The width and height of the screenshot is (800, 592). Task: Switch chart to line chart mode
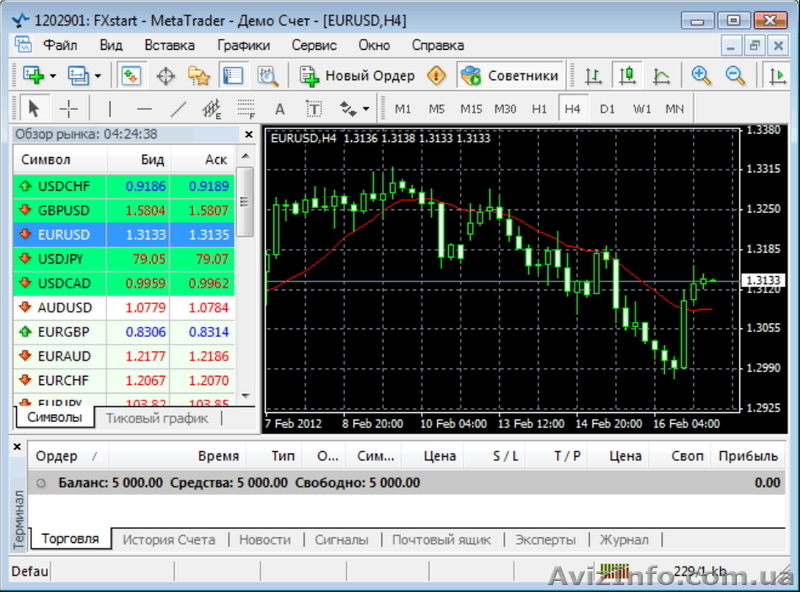coord(661,76)
